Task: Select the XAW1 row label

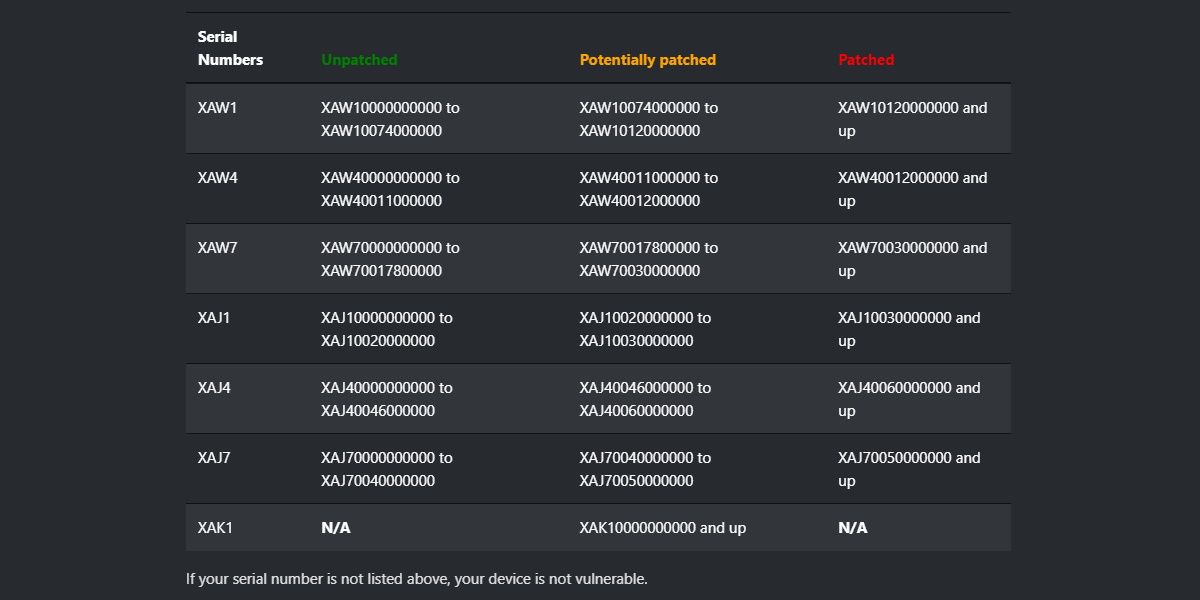Action: 218,108
